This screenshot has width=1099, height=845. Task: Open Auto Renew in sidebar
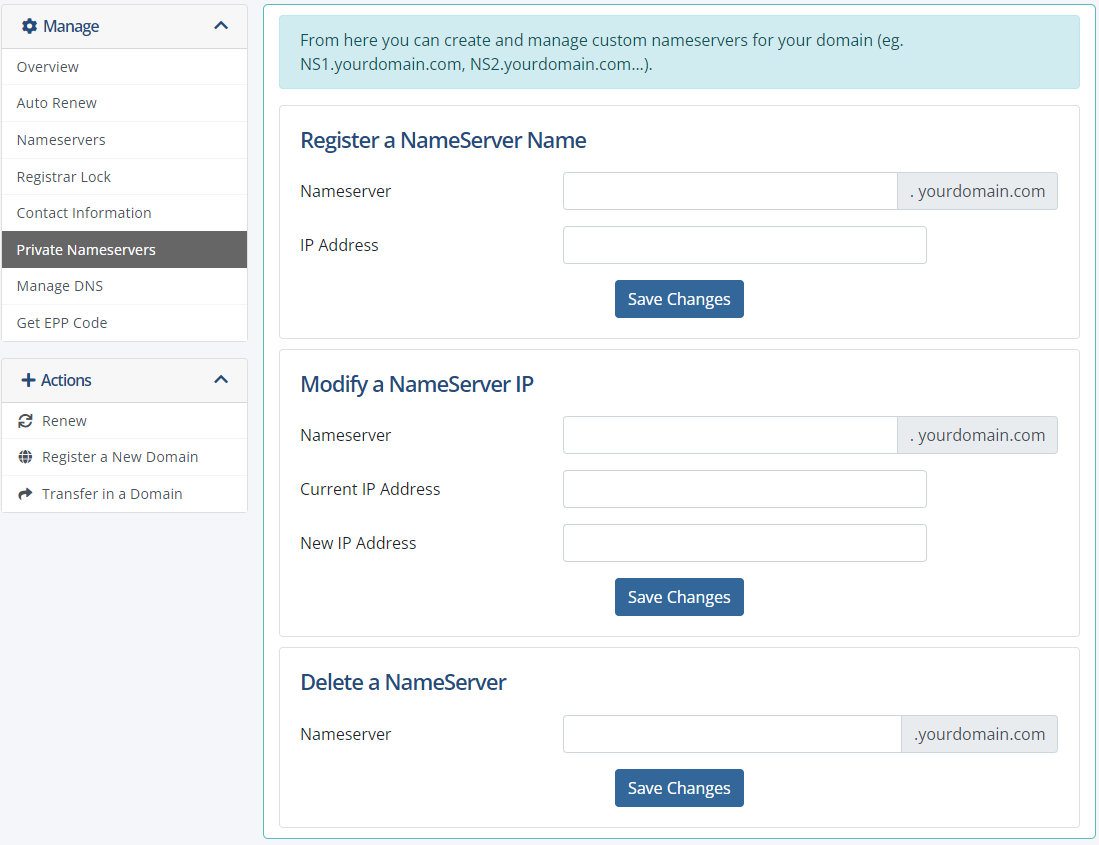[125, 103]
